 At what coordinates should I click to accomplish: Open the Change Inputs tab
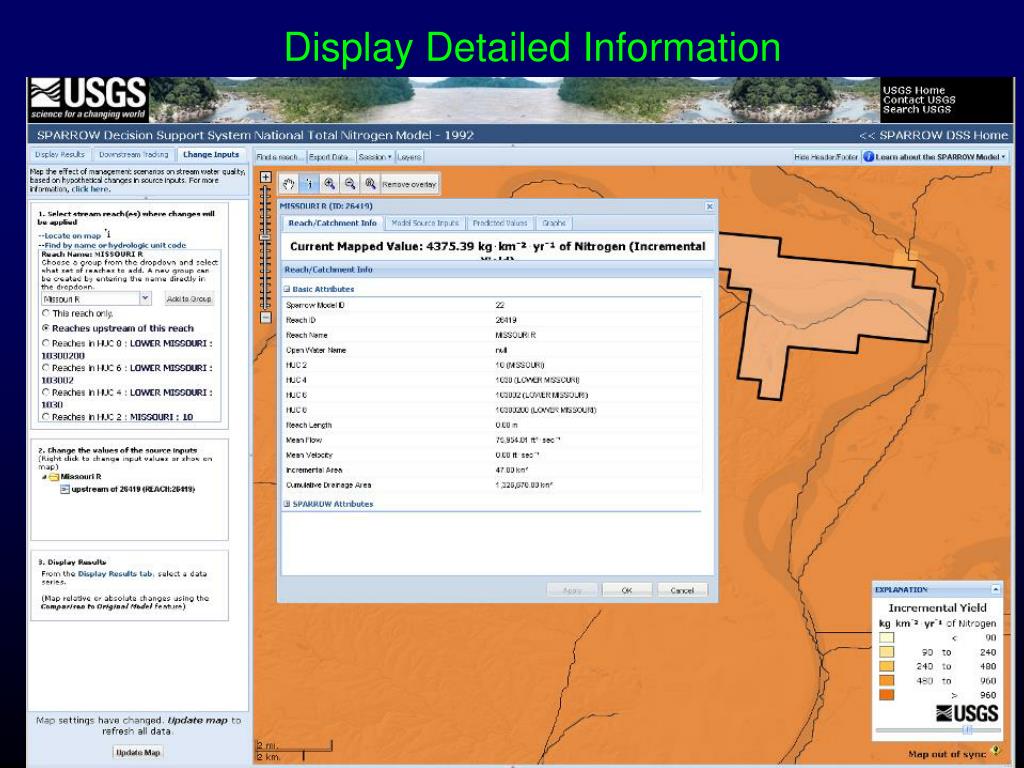211,155
